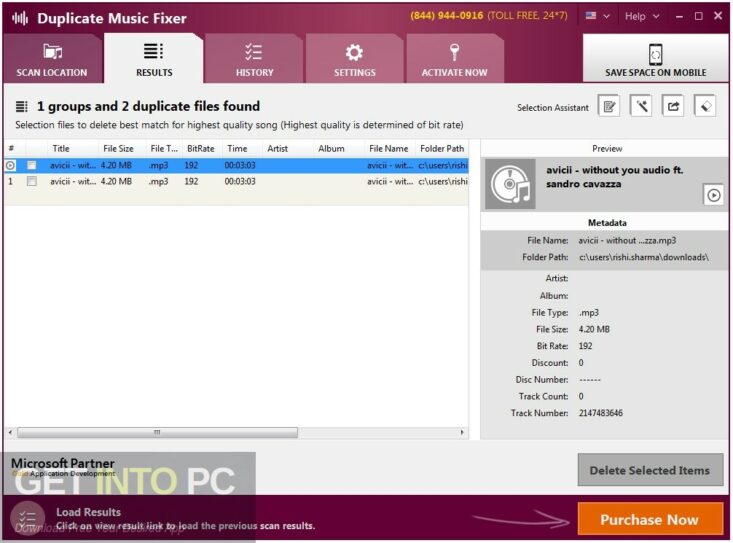
Task: Click the Load Results icon
Action: coord(27,517)
